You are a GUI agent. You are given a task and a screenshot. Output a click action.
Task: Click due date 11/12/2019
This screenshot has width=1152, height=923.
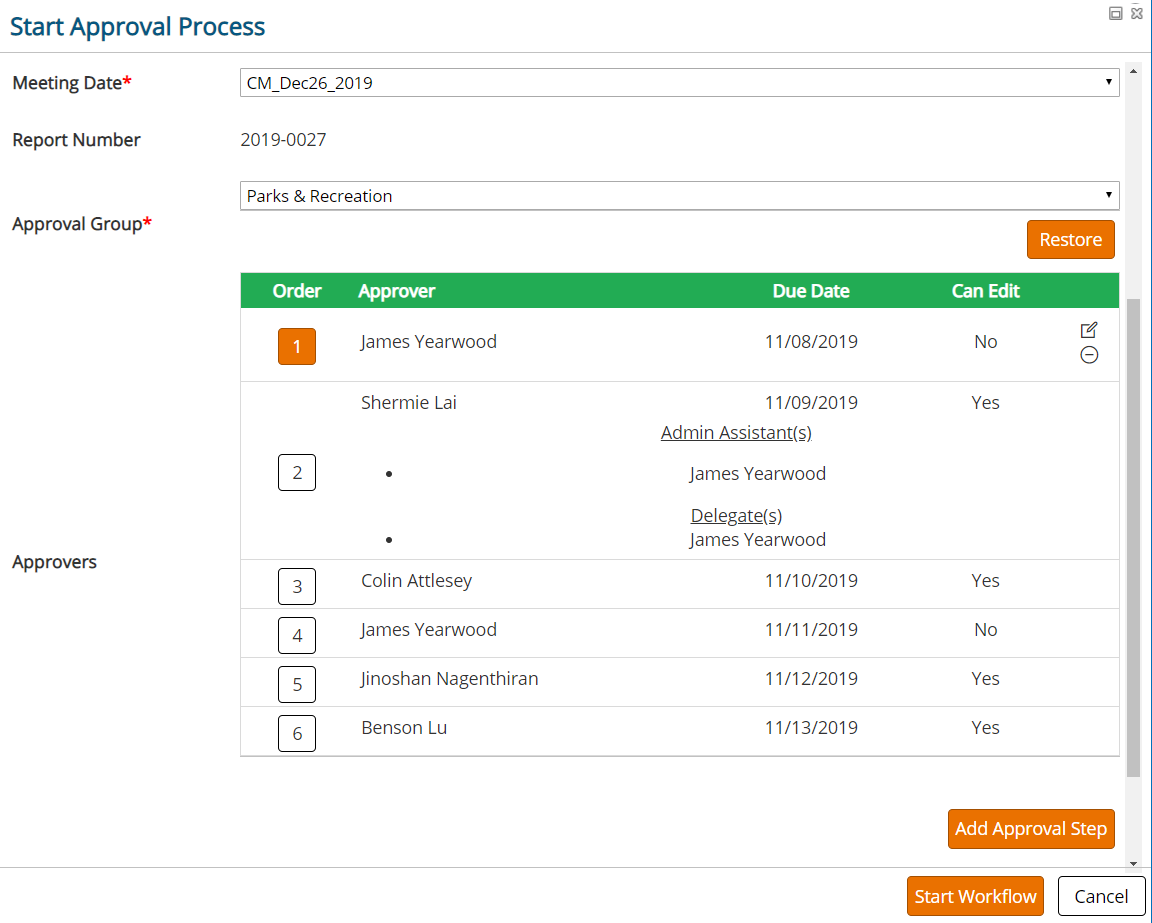click(x=811, y=678)
